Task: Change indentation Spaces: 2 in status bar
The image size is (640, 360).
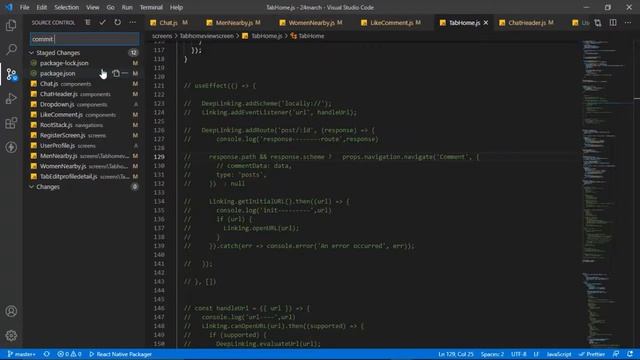Action: point(492,354)
